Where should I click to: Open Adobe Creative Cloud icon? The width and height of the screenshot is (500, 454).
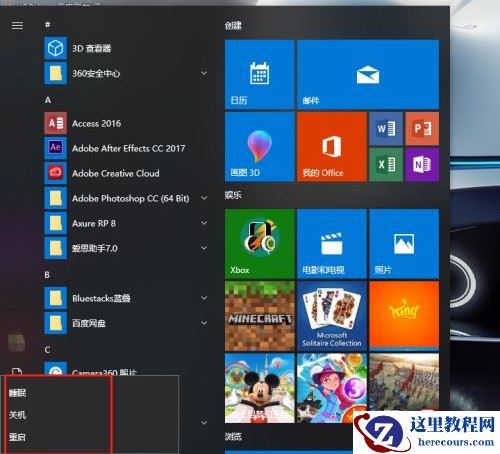[55, 173]
